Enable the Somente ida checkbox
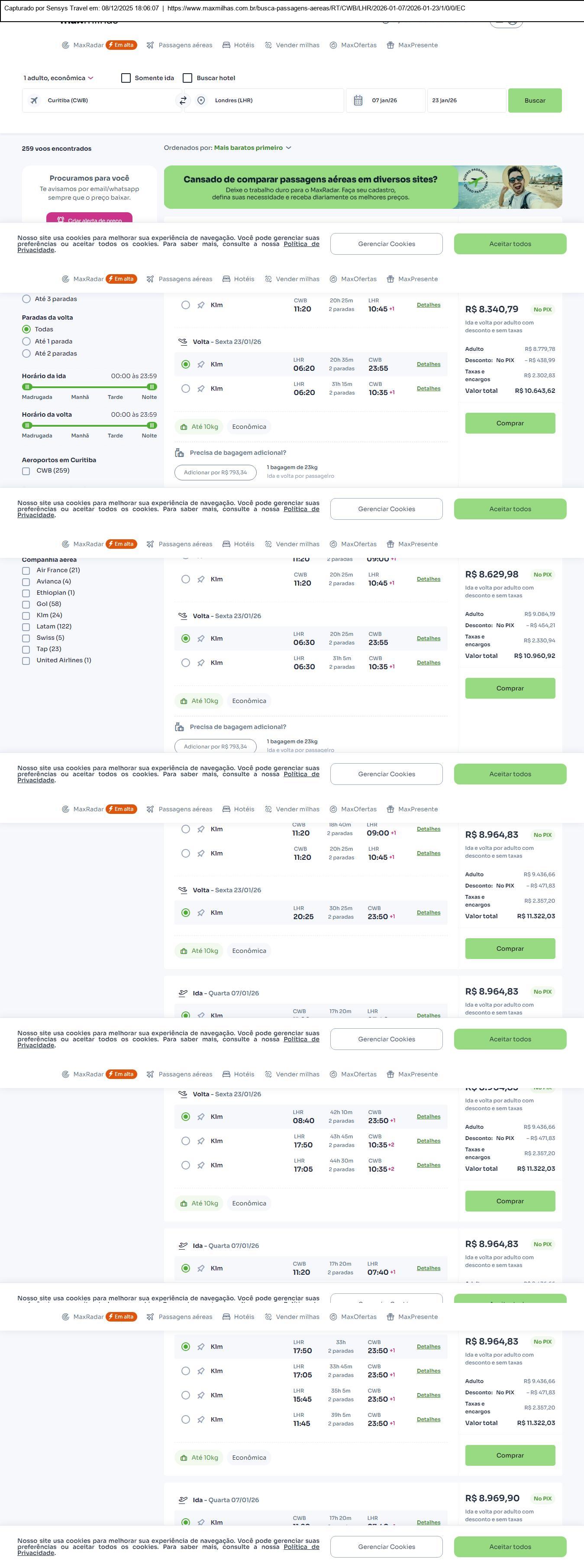Screen dimensions: 584x1568 [x=126, y=78]
